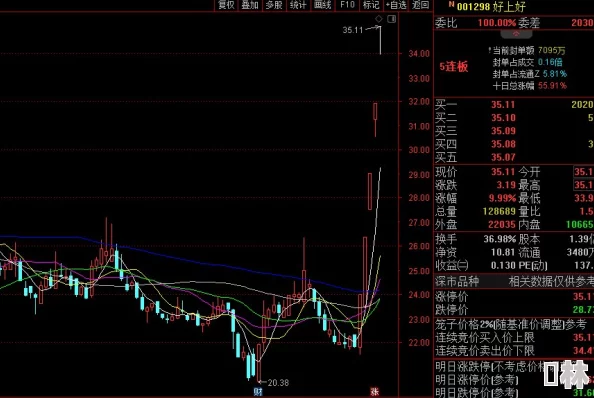Open F10 company info
The image size is (594, 398).
[347, 5]
